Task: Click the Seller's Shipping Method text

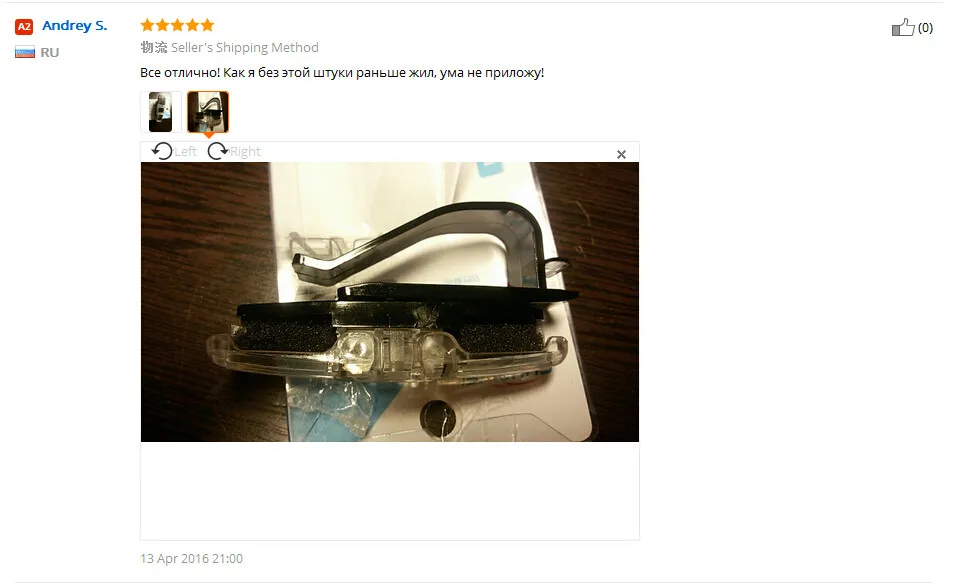Action: click(x=245, y=47)
